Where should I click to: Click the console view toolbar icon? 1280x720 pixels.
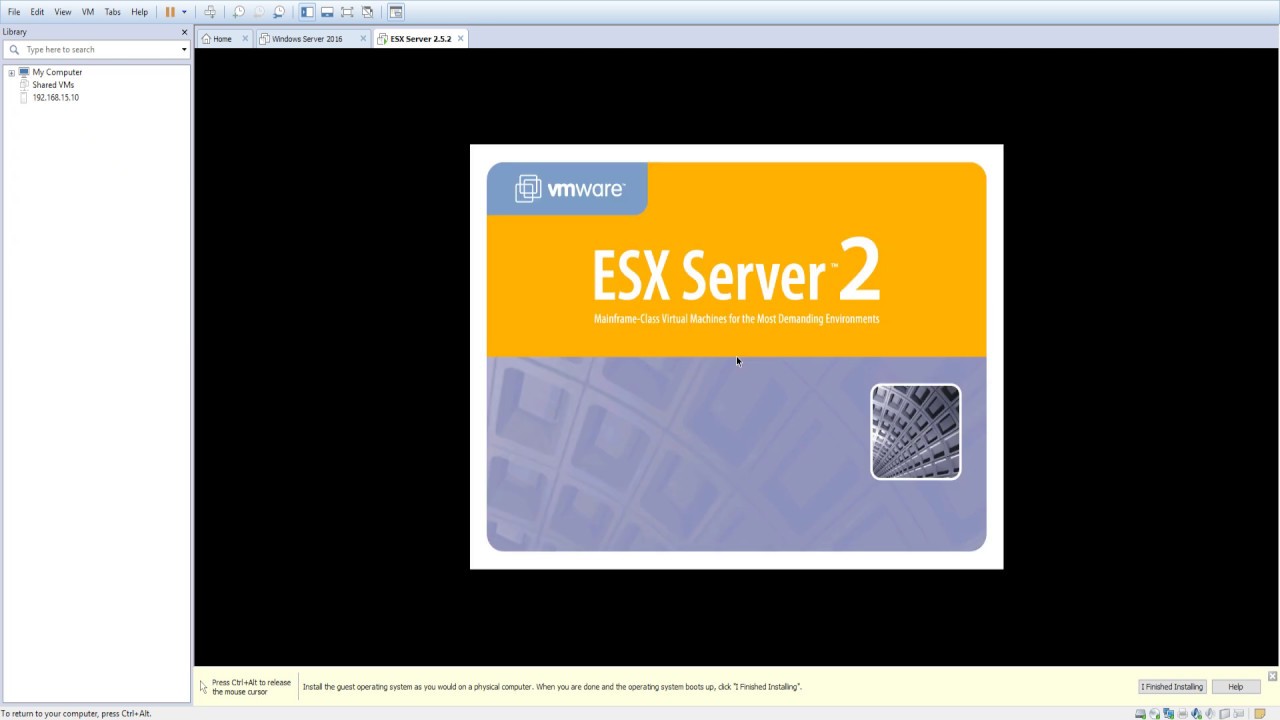[x=396, y=12]
